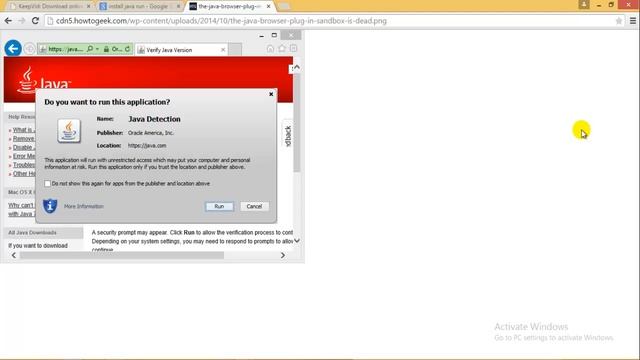Close the install java run Google tab
This screenshot has width=640, height=360.
click(x=178, y=7)
